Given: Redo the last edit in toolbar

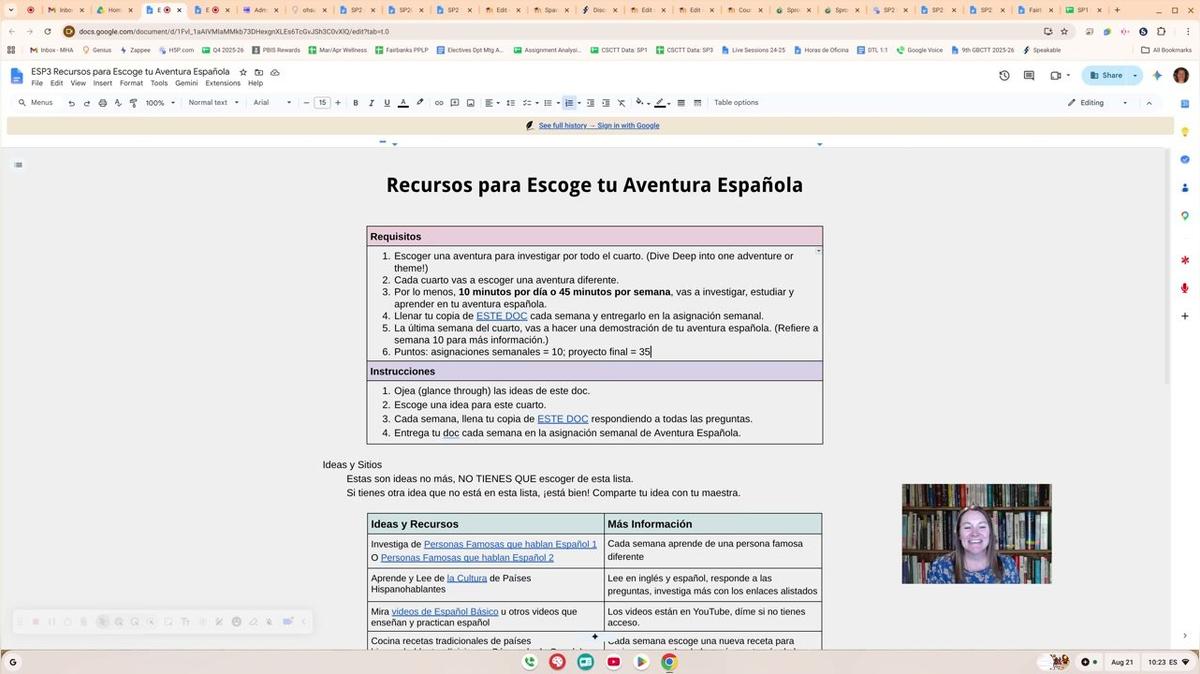Looking at the screenshot, I should coord(87,103).
